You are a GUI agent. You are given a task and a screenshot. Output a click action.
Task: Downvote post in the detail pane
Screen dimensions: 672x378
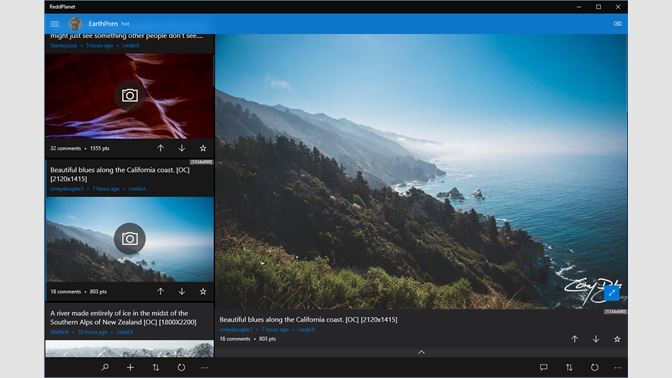(596, 339)
